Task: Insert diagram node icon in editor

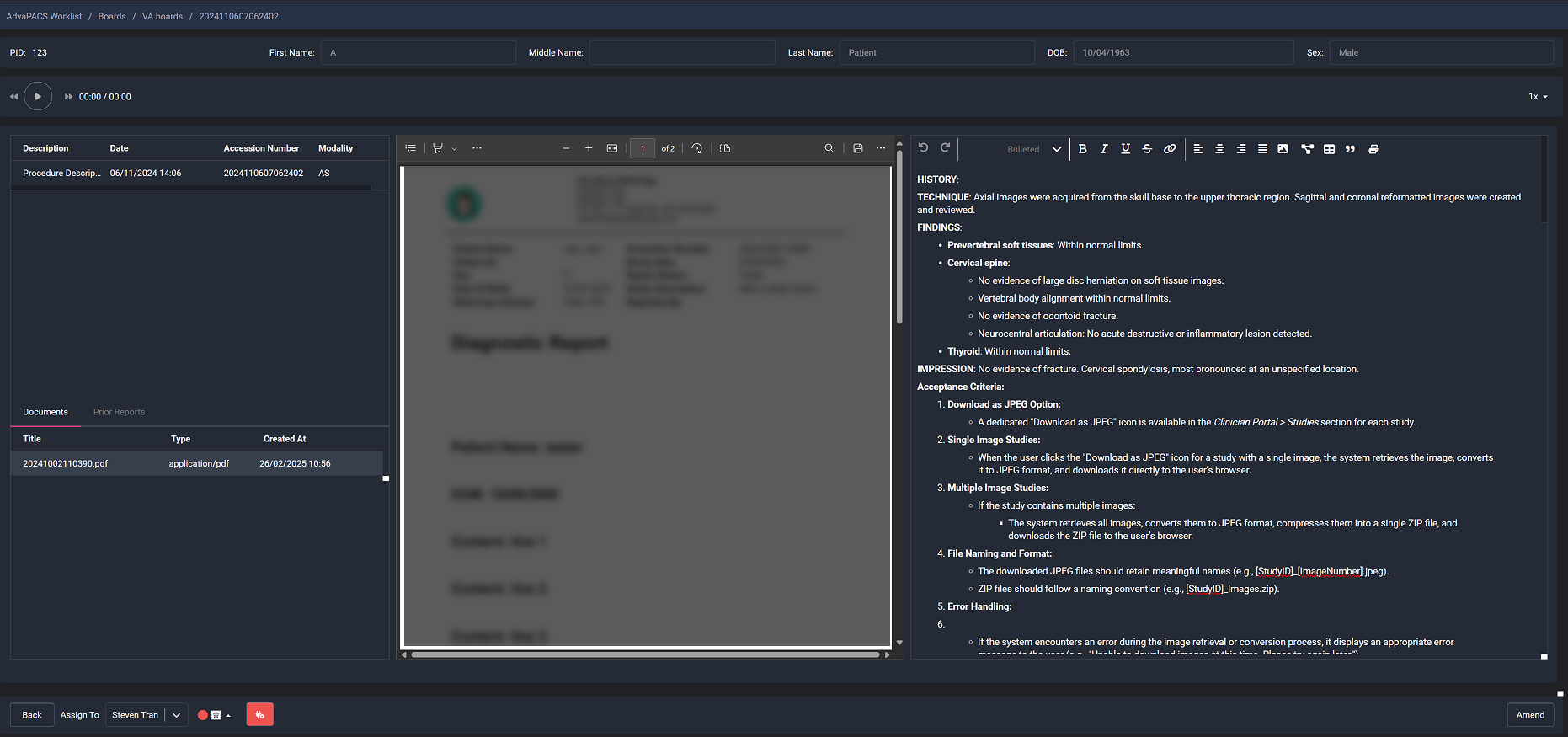Action: [1307, 149]
